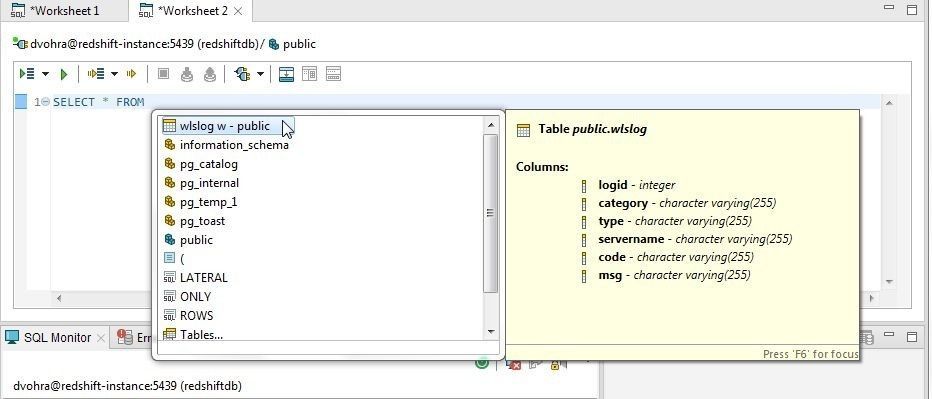932x399 pixels.
Task: Choose the ONLY keyword suggestion
Action: click(x=195, y=297)
